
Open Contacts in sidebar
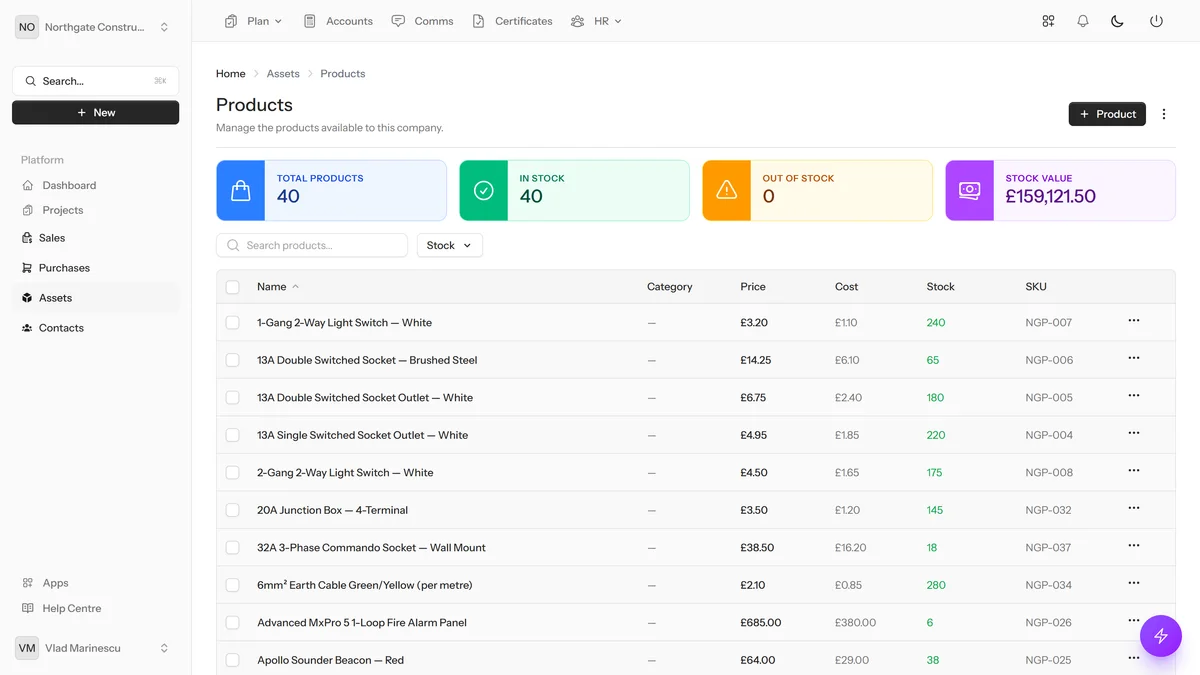tap(96, 328)
